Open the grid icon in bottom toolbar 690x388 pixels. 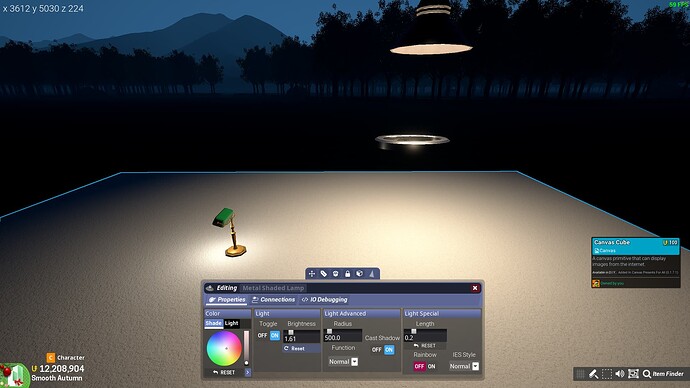580,374
